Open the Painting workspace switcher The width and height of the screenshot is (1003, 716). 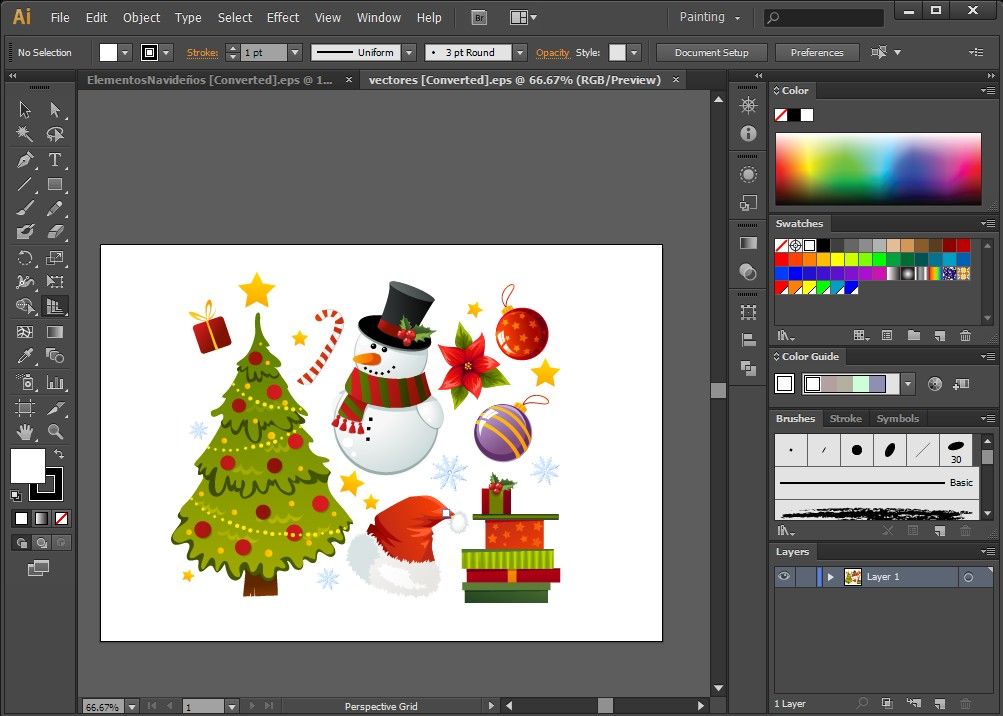click(x=709, y=17)
